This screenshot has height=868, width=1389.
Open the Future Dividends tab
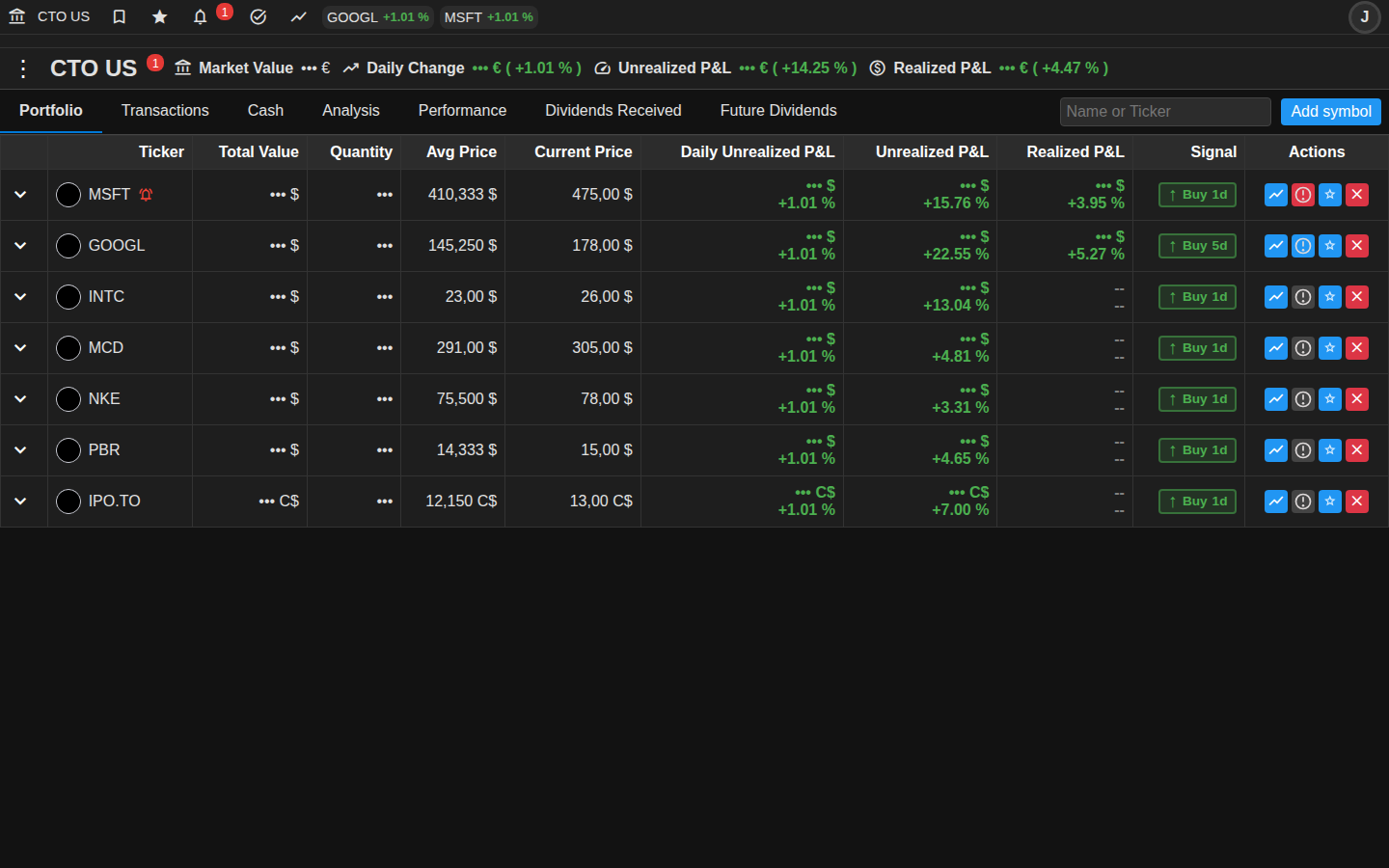point(778,111)
